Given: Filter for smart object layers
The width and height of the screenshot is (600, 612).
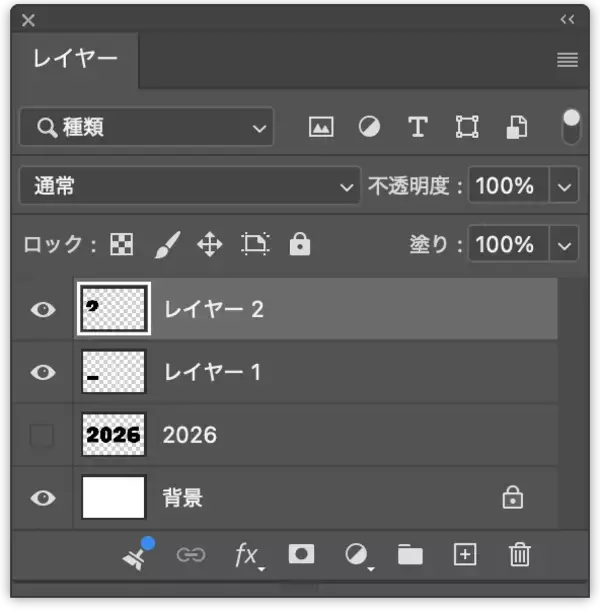Looking at the screenshot, I should click(x=517, y=127).
